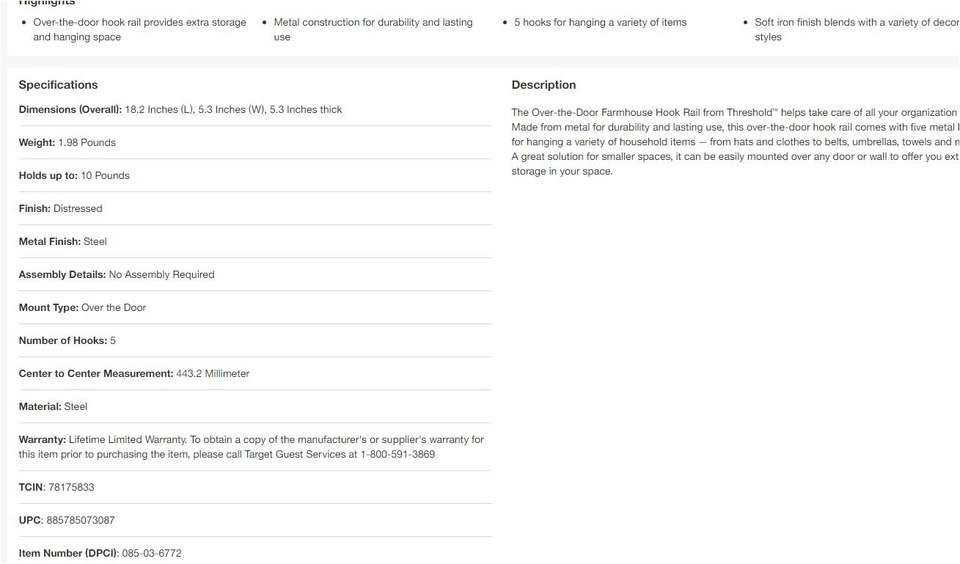
Task: Select the Item Number (DPCI) row
Action: pos(100,553)
